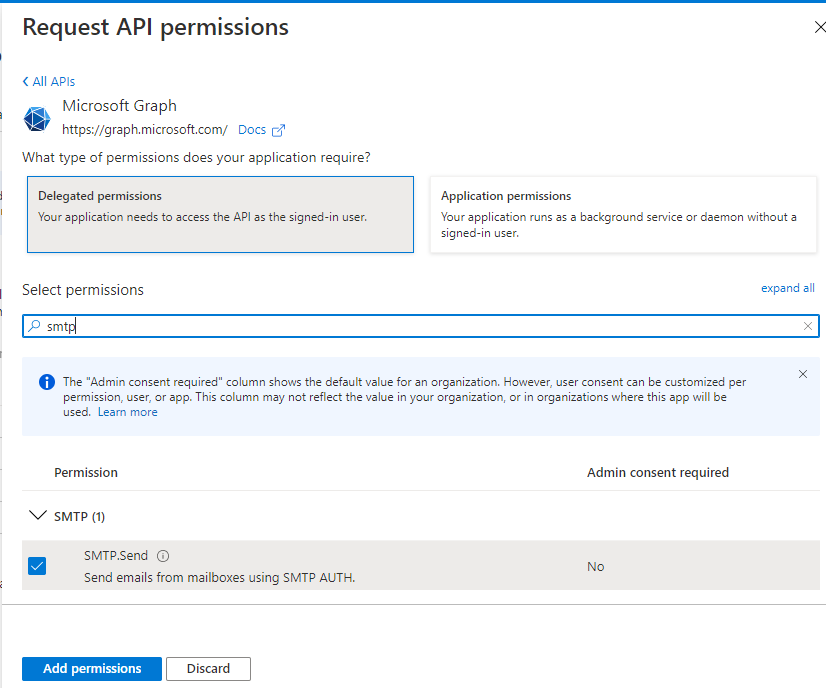The width and height of the screenshot is (826, 688).
Task: Clear the smtp search text
Action: click(808, 326)
